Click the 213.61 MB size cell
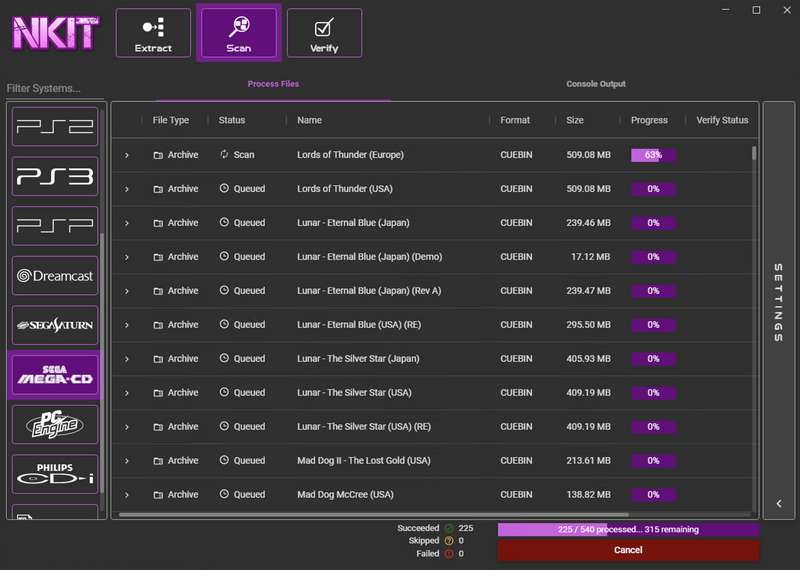800x570 pixels. (x=588, y=460)
